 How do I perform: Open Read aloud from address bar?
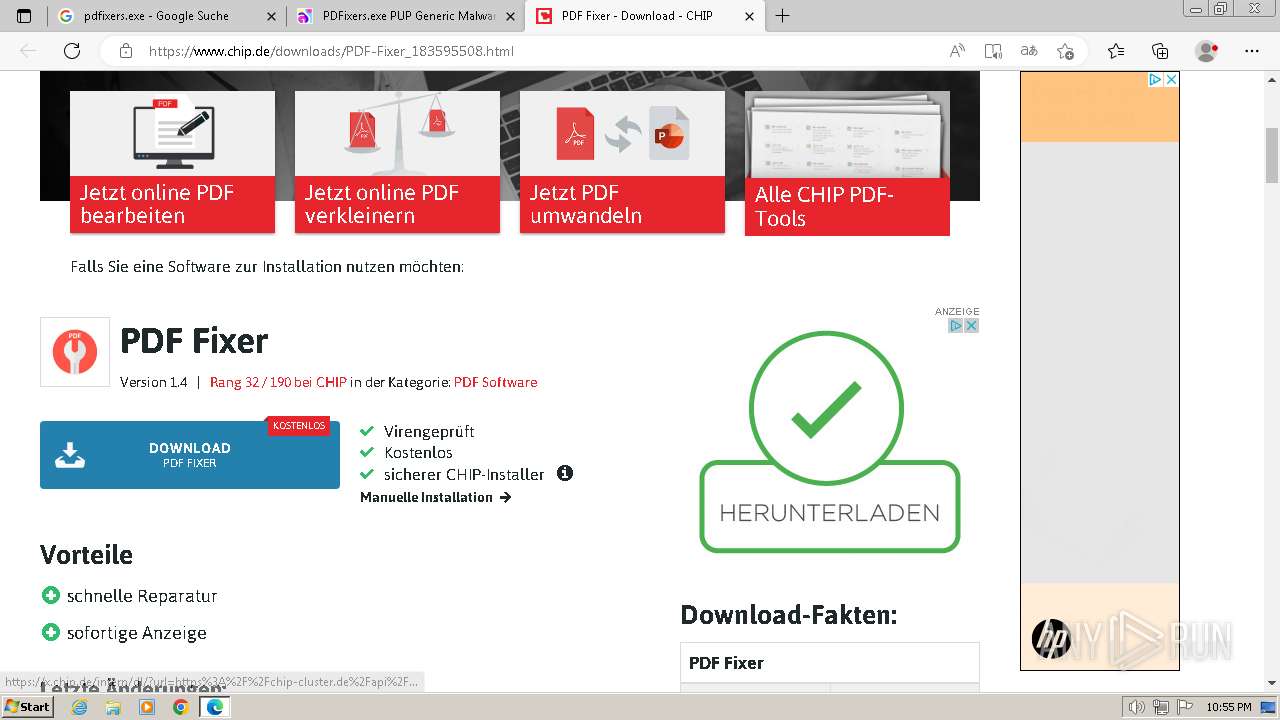(x=957, y=51)
